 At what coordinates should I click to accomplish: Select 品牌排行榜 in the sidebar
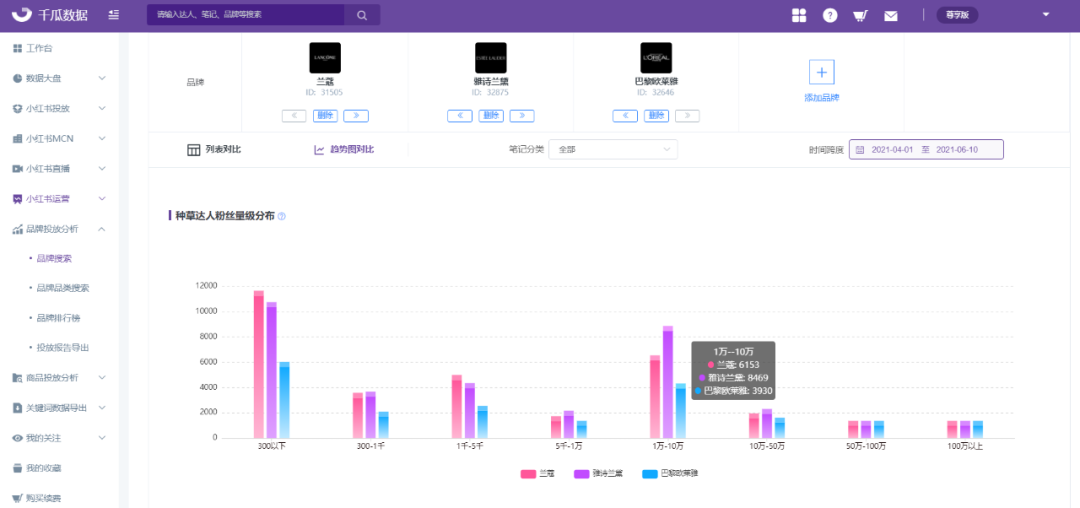57,318
